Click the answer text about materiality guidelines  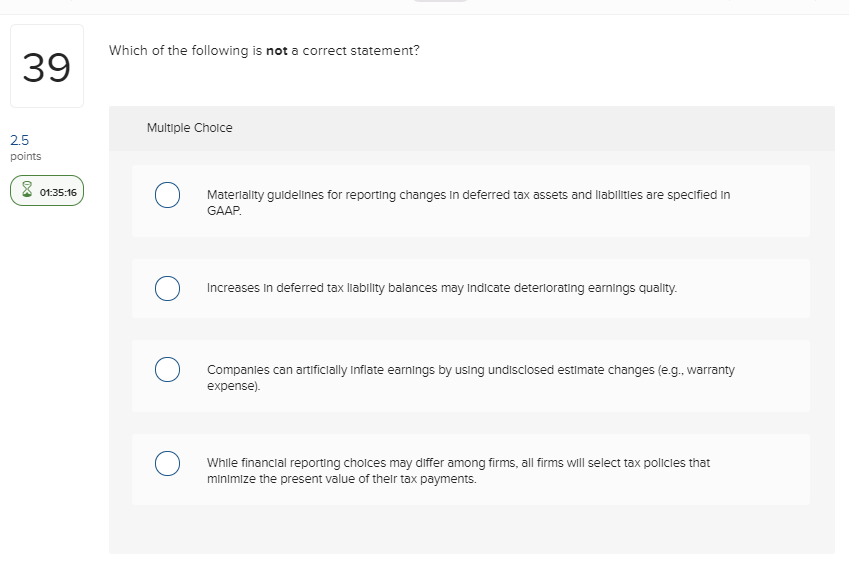[467, 195]
